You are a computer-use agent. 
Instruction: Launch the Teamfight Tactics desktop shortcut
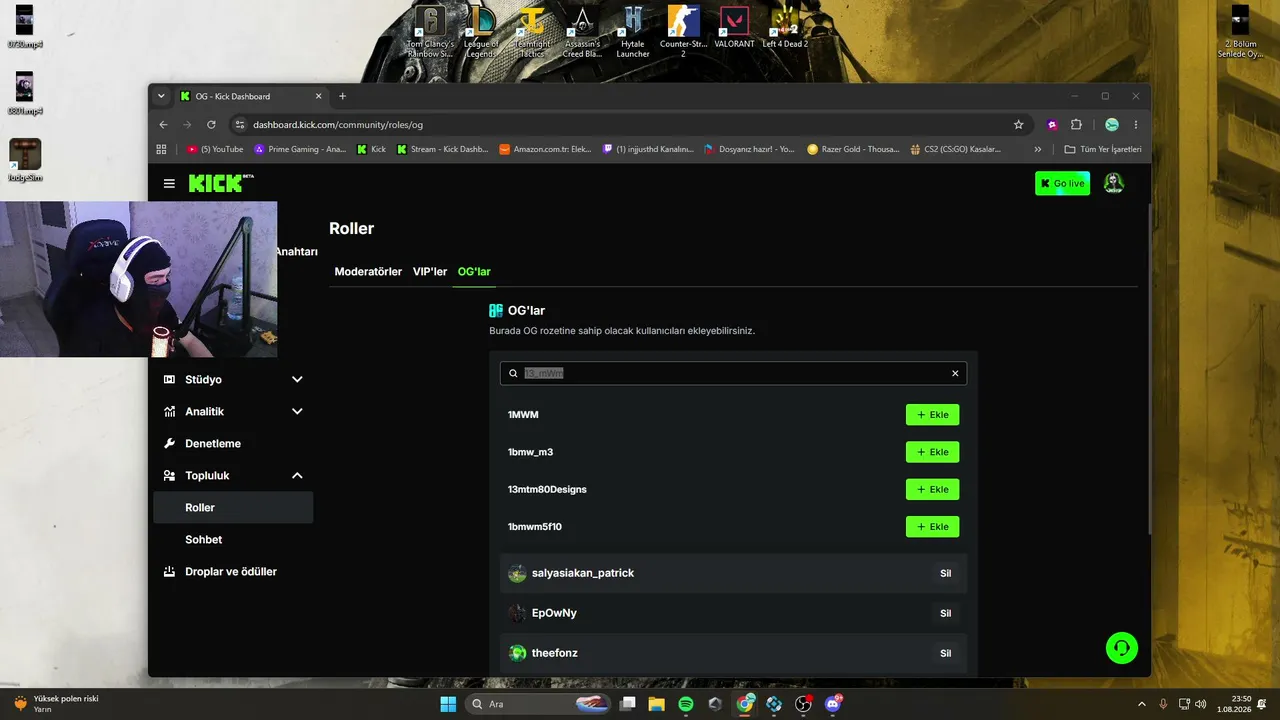[532, 32]
